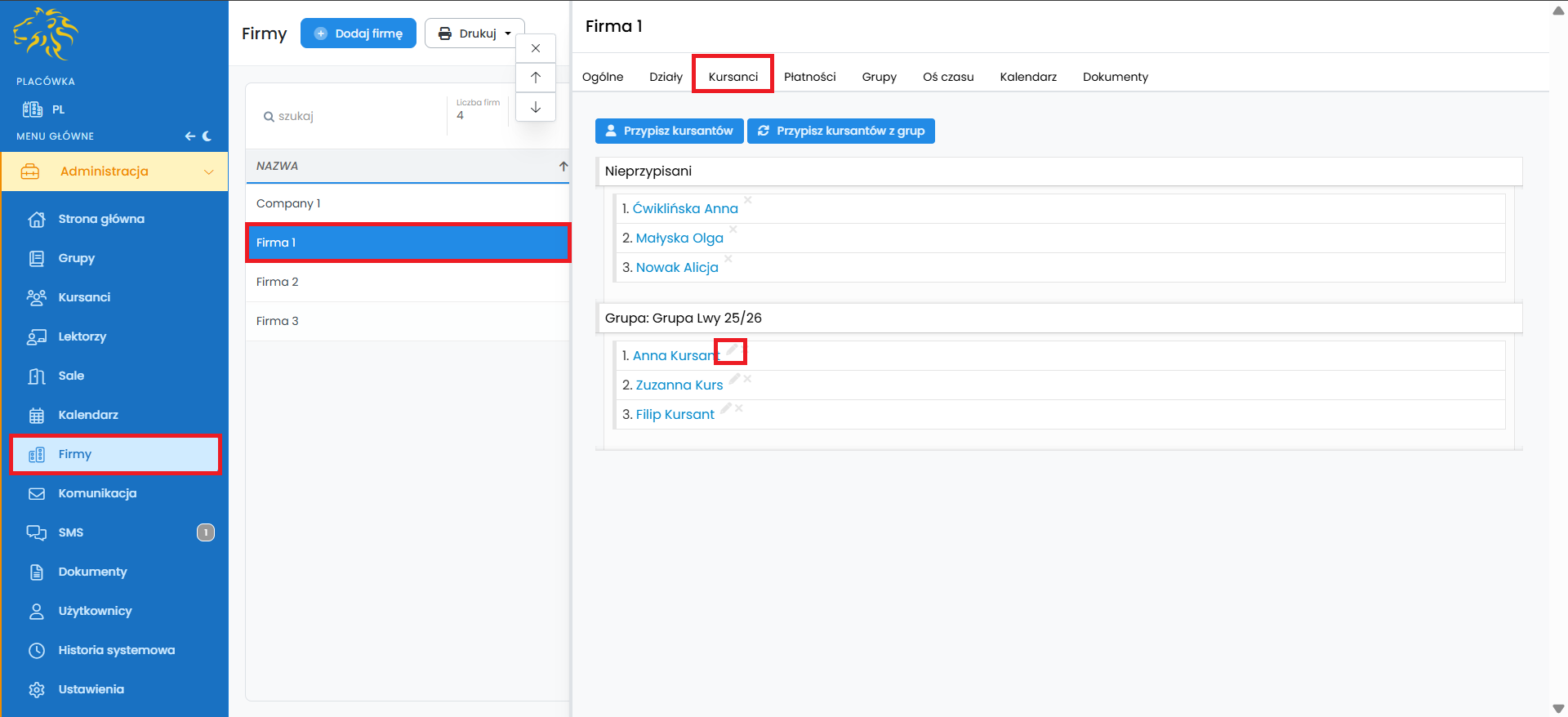Click the pencil edit icon beside Zuzanna Kurs
The width and height of the screenshot is (1568, 717).
(x=734, y=379)
